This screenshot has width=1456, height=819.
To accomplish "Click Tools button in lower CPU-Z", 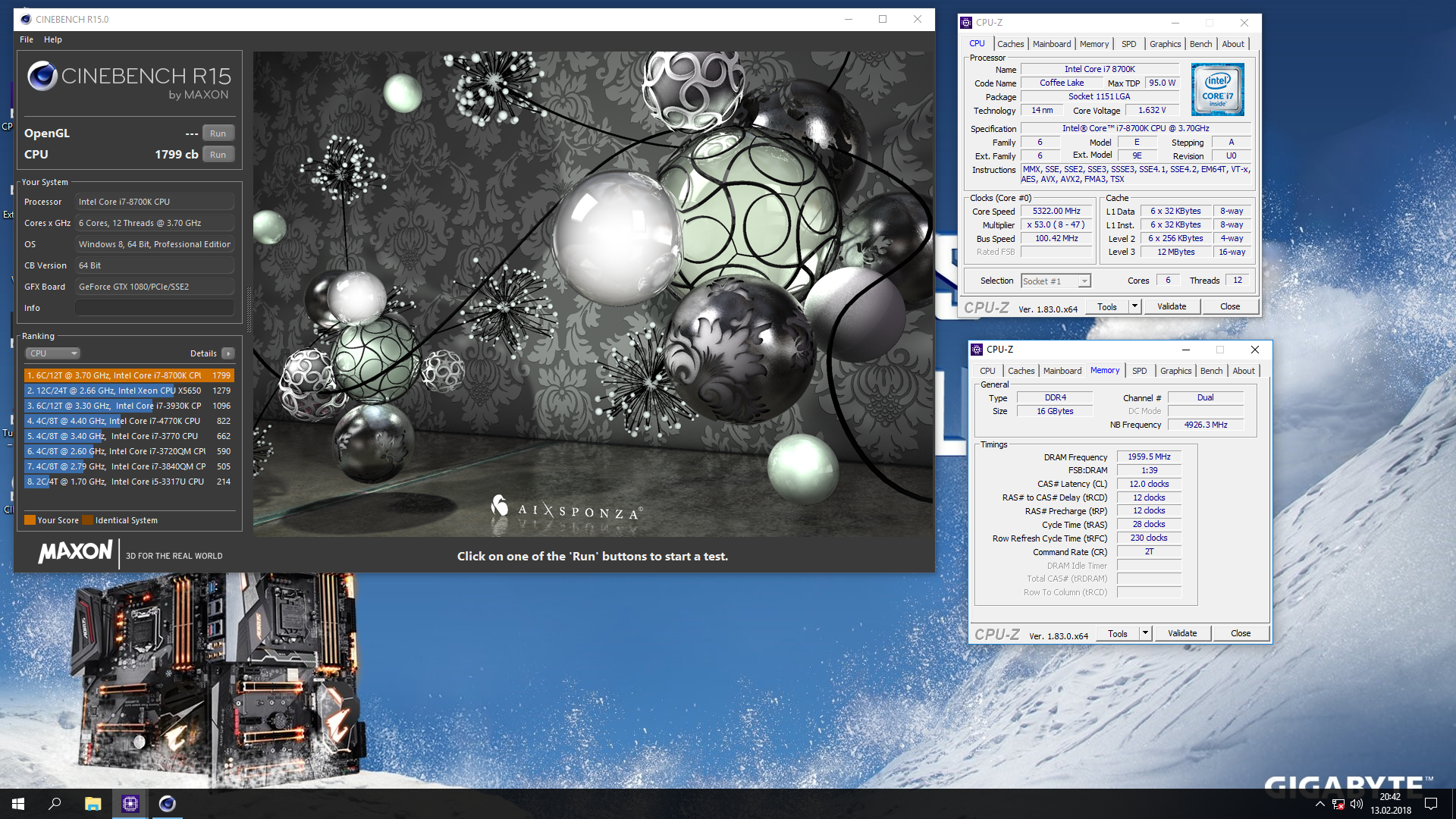I will (1118, 634).
